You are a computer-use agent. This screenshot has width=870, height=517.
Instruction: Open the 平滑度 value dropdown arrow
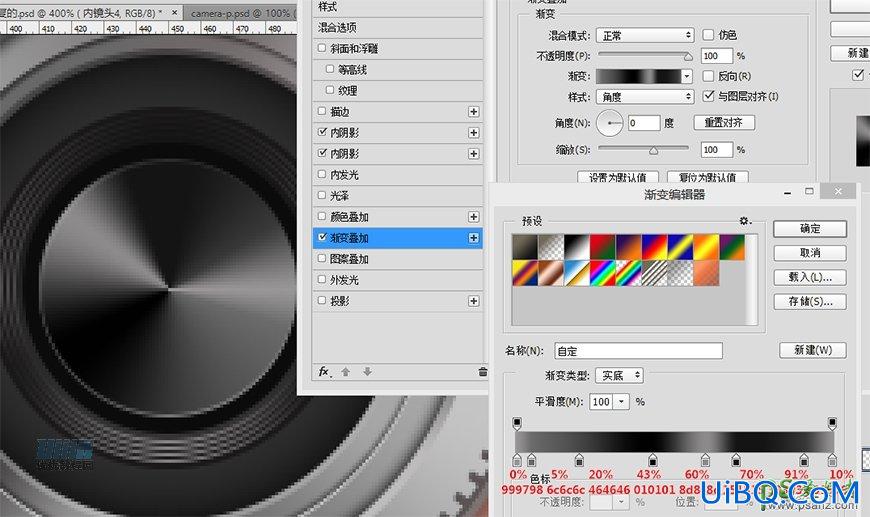coord(621,402)
